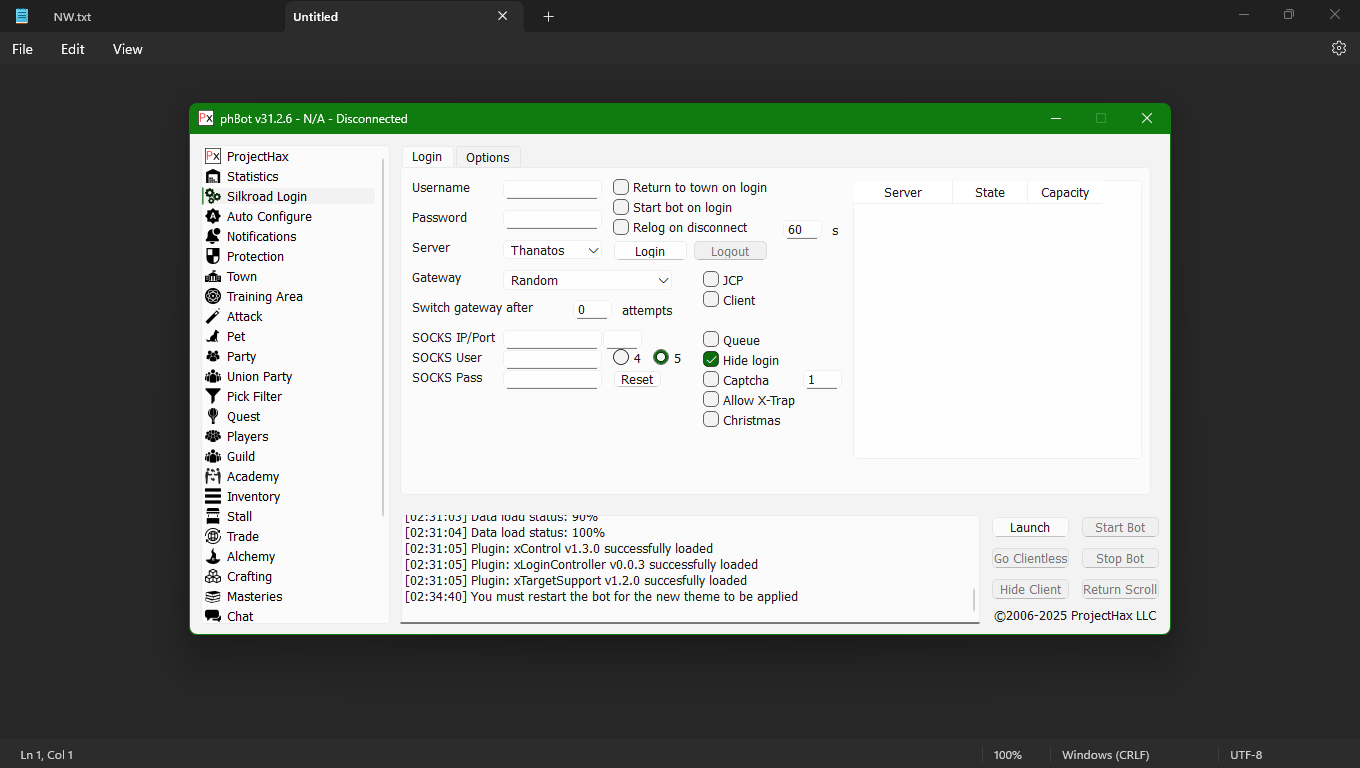Expand the Server dropdown showing Thanatos

coord(554,251)
